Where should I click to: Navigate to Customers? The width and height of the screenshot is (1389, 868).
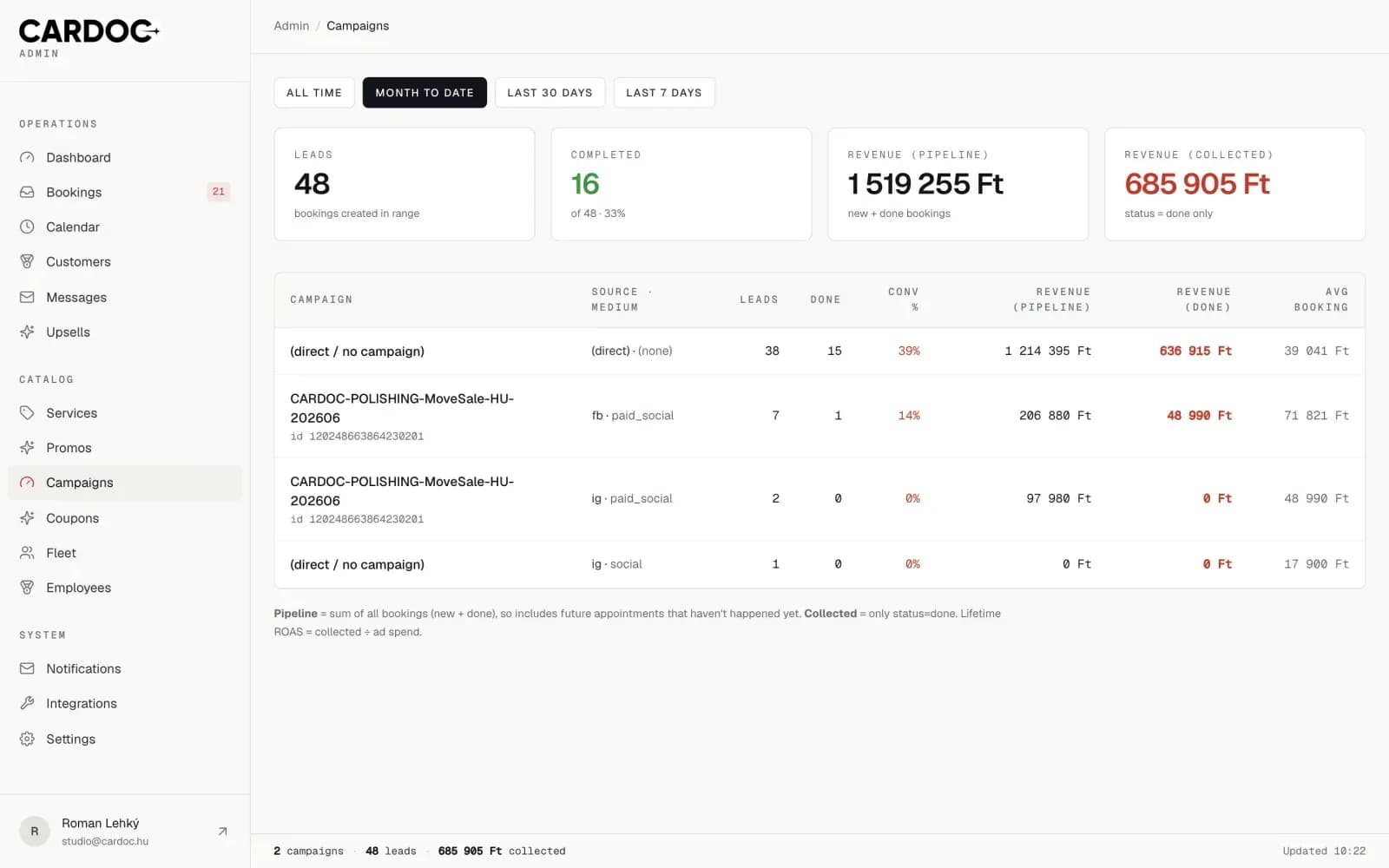coord(125,261)
